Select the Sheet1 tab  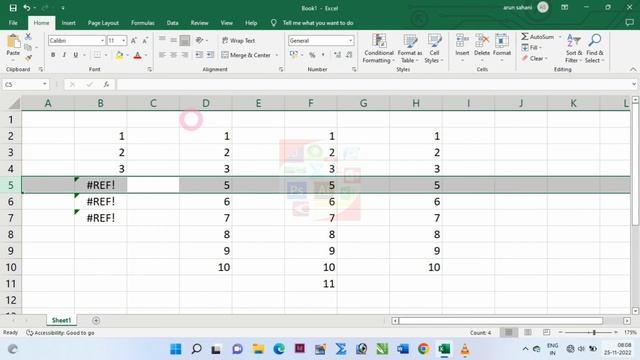tap(61, 320)
